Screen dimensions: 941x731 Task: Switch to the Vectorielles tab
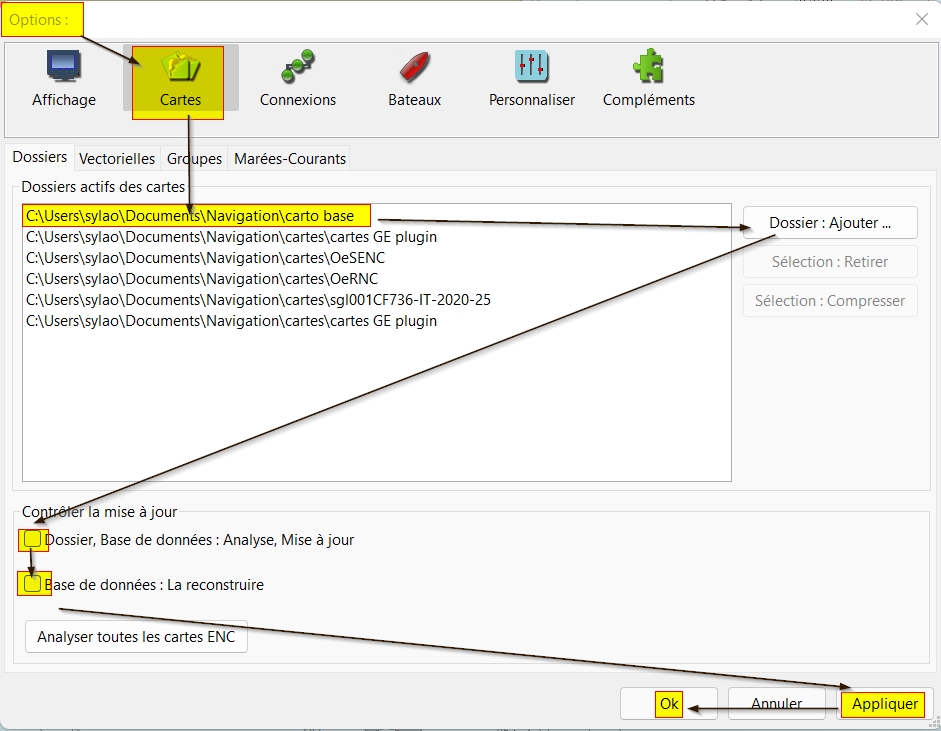tap(117, 159)
